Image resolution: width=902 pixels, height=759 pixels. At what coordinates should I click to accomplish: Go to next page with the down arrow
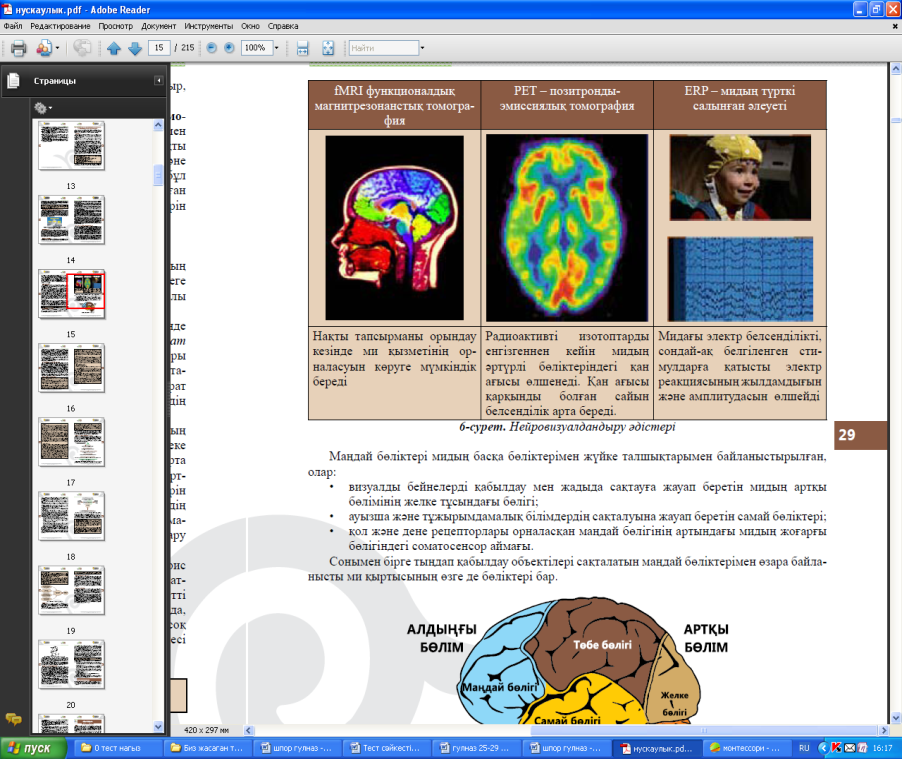click(135, 48)
